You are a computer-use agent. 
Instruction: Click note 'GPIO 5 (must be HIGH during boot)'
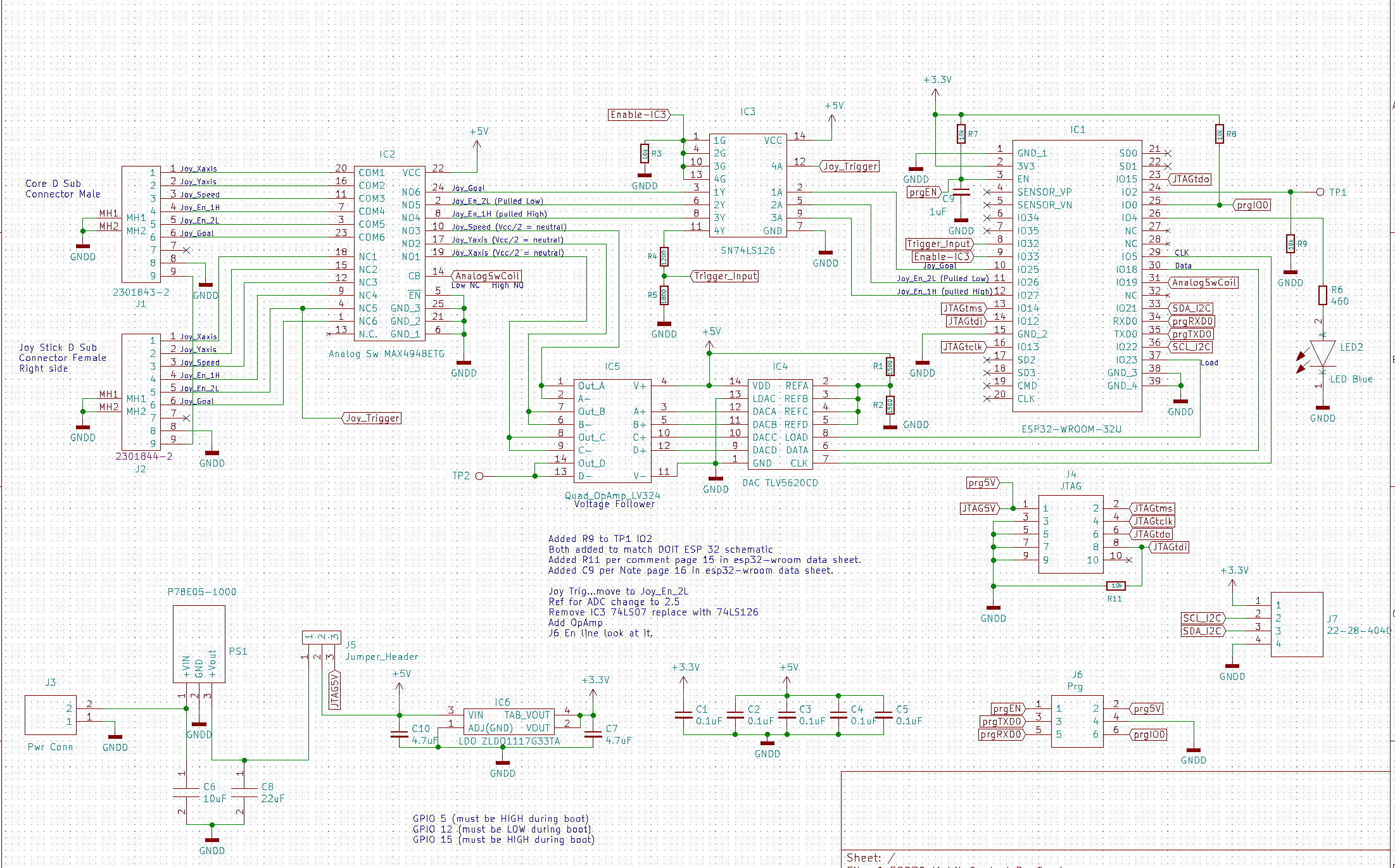(x=501, y=819)
